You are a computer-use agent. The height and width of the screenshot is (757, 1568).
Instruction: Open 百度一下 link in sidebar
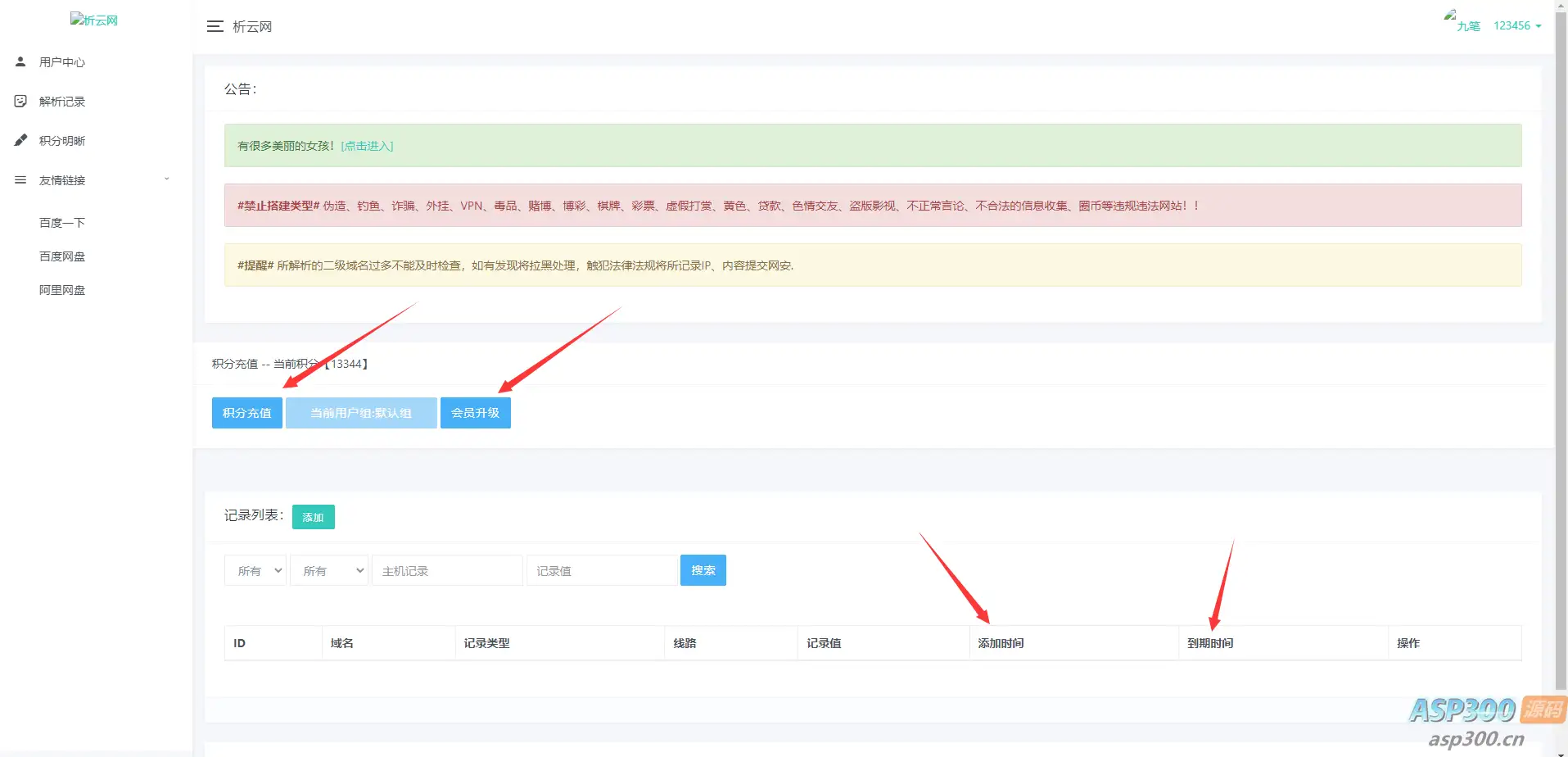coord(62,223)
